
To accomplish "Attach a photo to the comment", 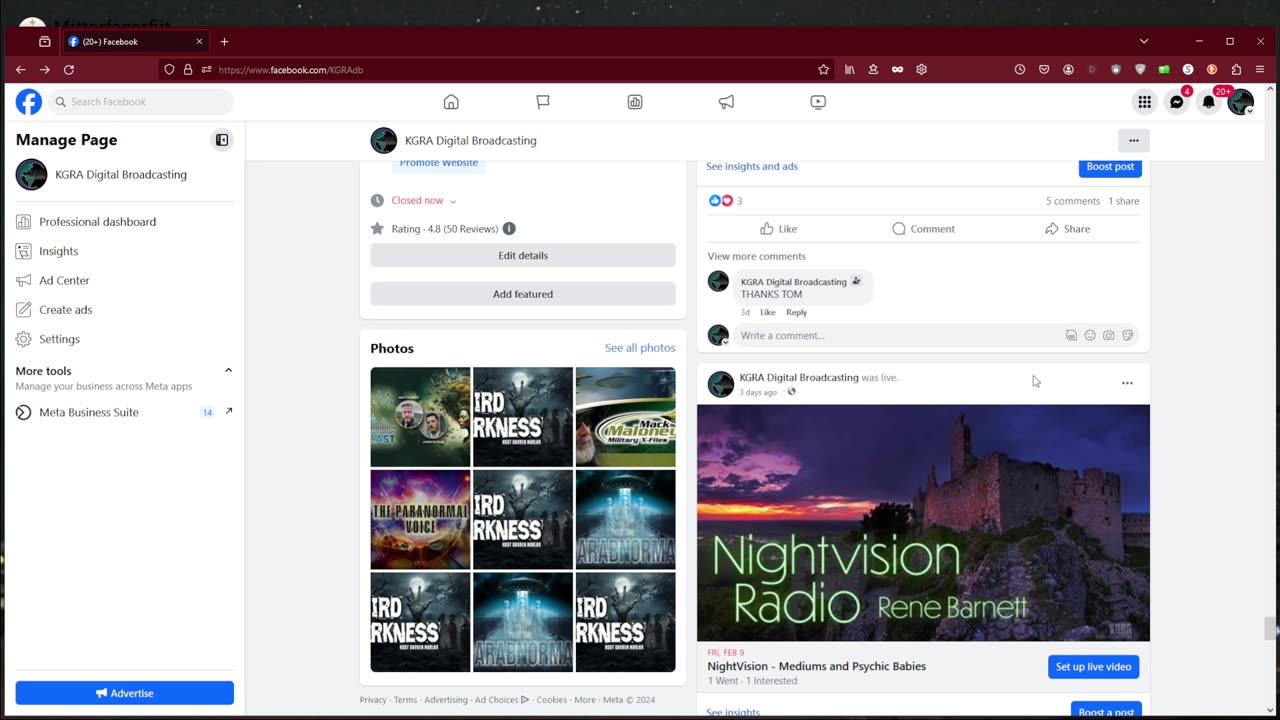I will tap(1109, 336).
